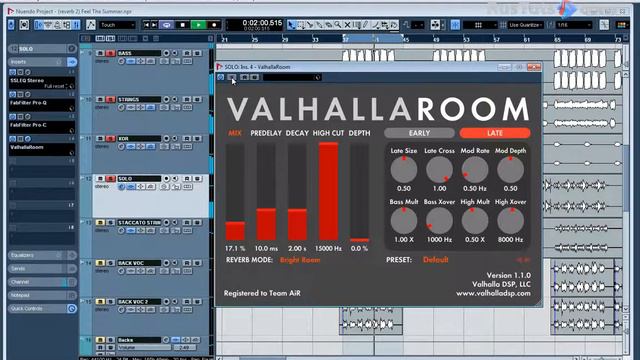Expand the Sends inspector section
The height and width of the screenshot is (360, 640).
point(42,269)
